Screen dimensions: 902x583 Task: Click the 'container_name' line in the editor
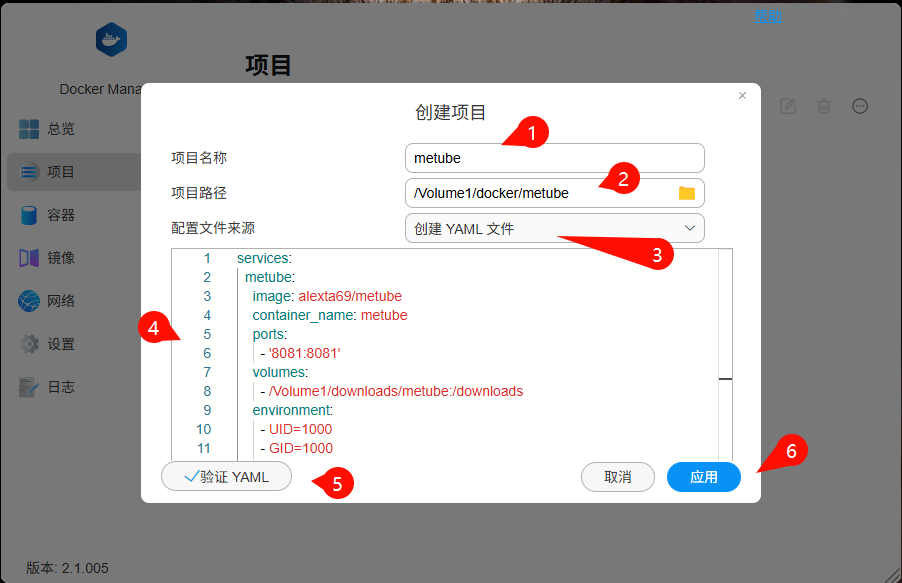click(x=330, y=315)
